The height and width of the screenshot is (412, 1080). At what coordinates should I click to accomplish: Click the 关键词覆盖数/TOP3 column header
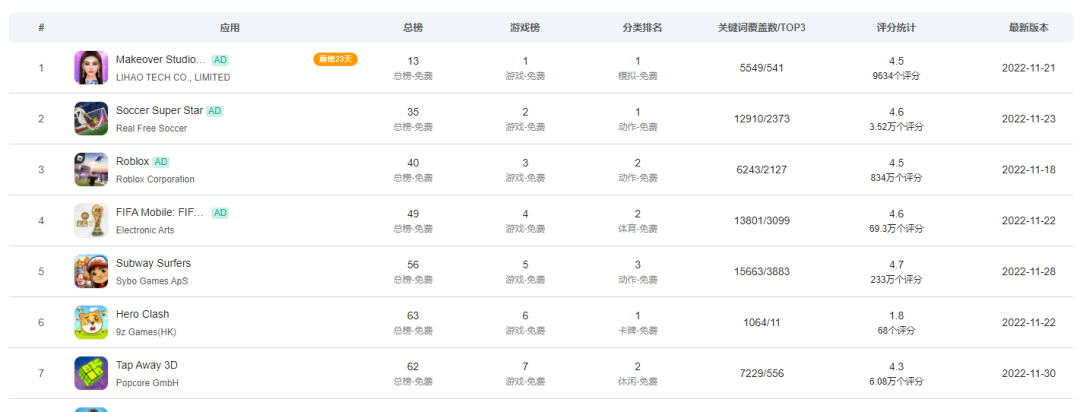pyautogui.click(x=762, y=28)
